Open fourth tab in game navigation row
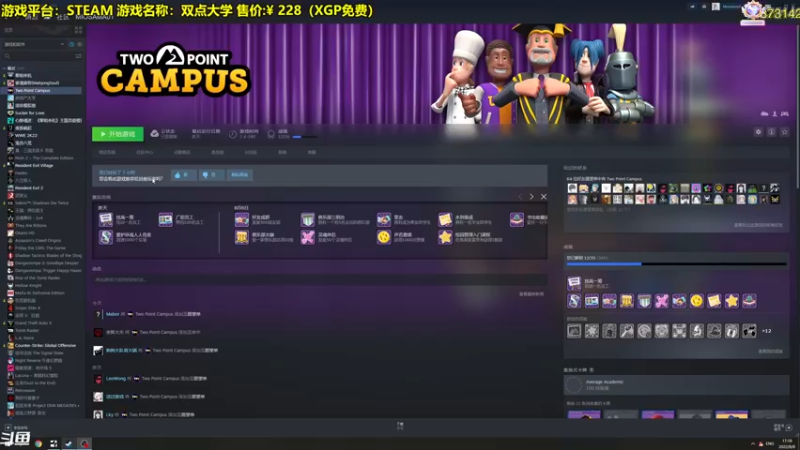The width and height of the screenshot is (800, 450). pyautogui.click(x=217, y=152)
